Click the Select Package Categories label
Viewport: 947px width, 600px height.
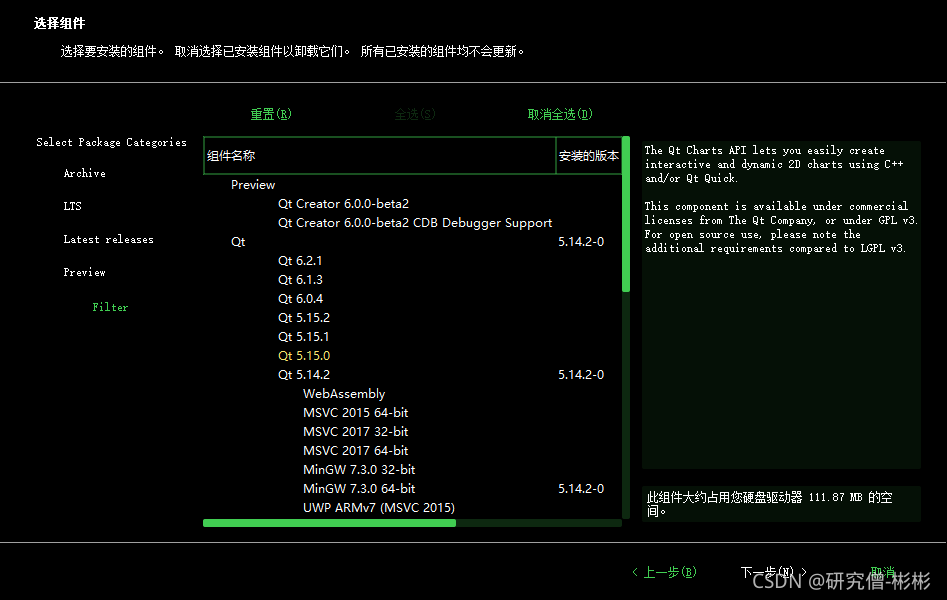(111, 142)
